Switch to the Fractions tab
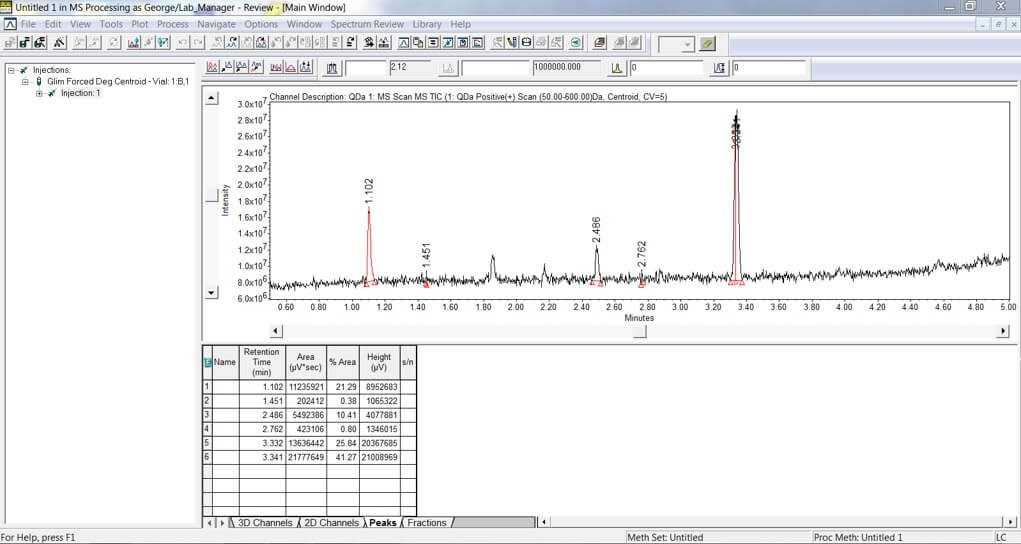Screen dimensions: 1021x544 [427, 523]
